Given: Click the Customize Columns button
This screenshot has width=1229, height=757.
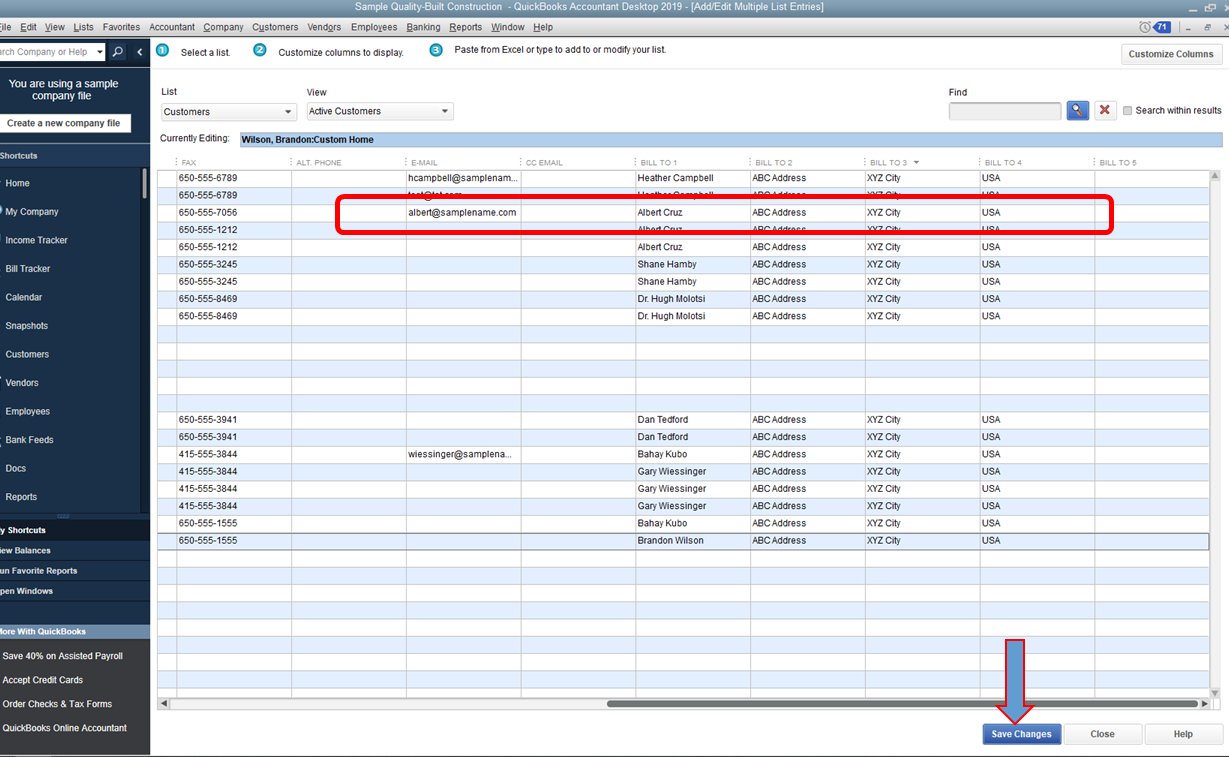Looking at the screenshot, I should 1171,54.
